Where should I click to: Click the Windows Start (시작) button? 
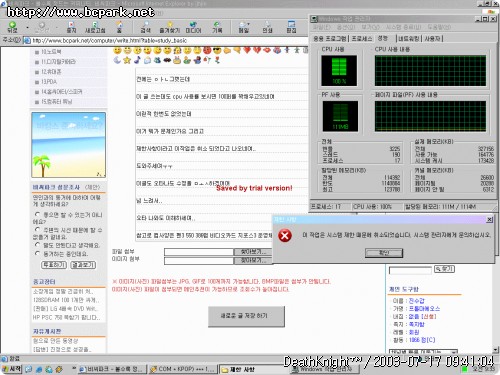(x=12, y=369)
